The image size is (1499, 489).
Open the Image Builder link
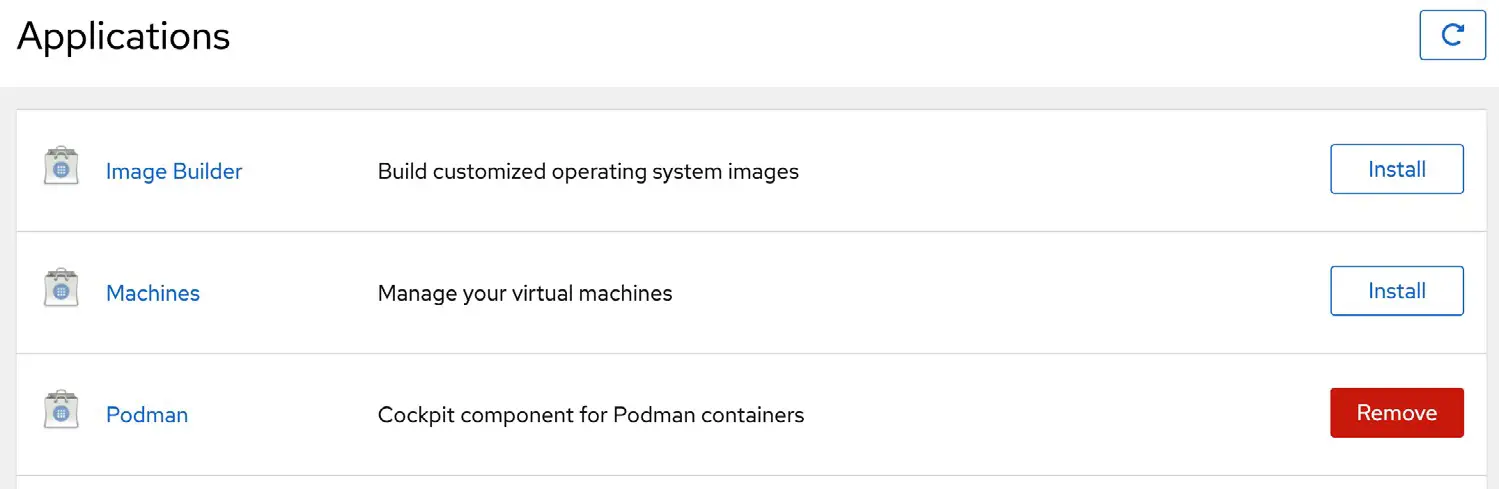pos(174,172)
